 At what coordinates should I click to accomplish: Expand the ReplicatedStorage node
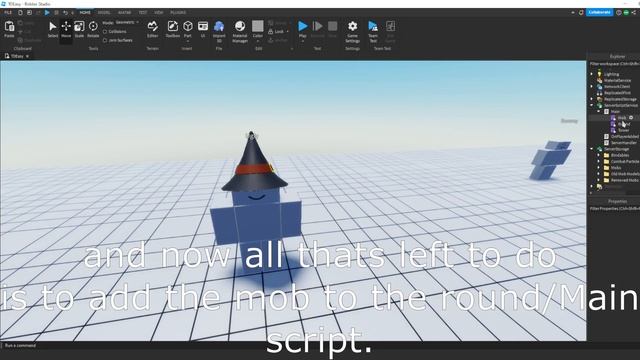coord(591,99)
